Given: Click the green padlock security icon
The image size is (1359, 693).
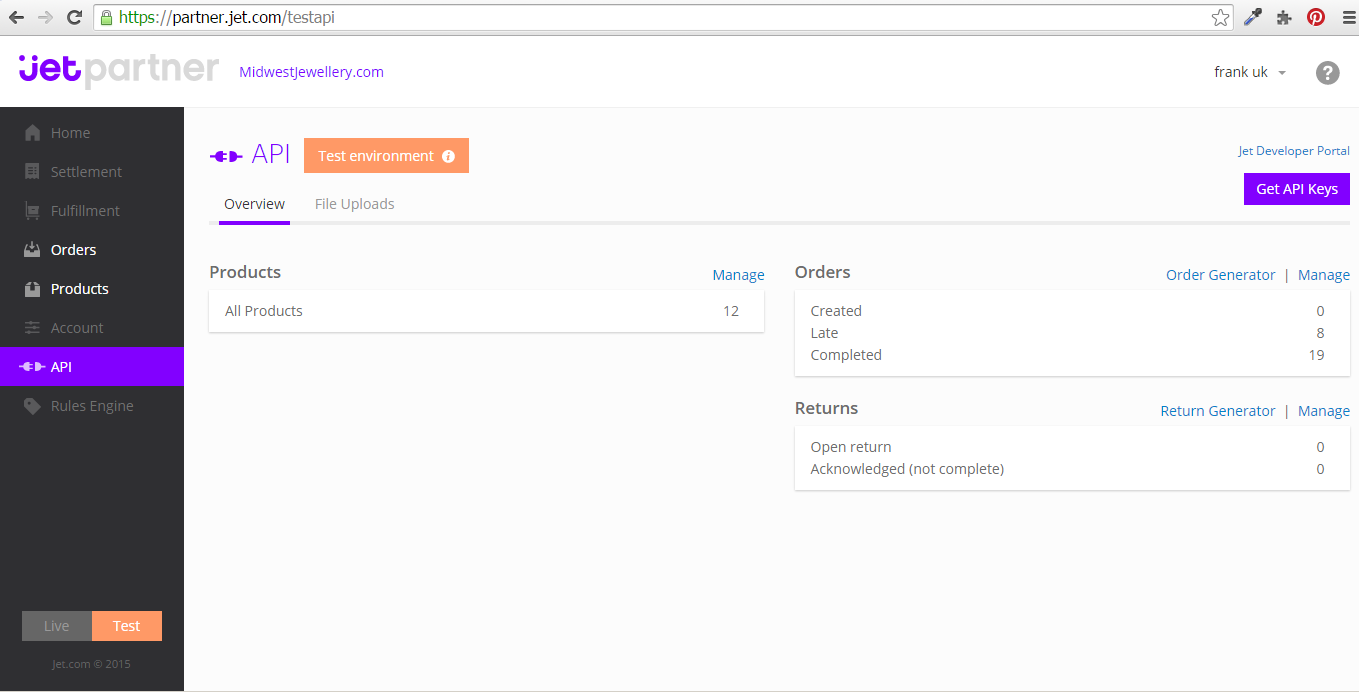Looking at the screenshot, I should (106, 17).
